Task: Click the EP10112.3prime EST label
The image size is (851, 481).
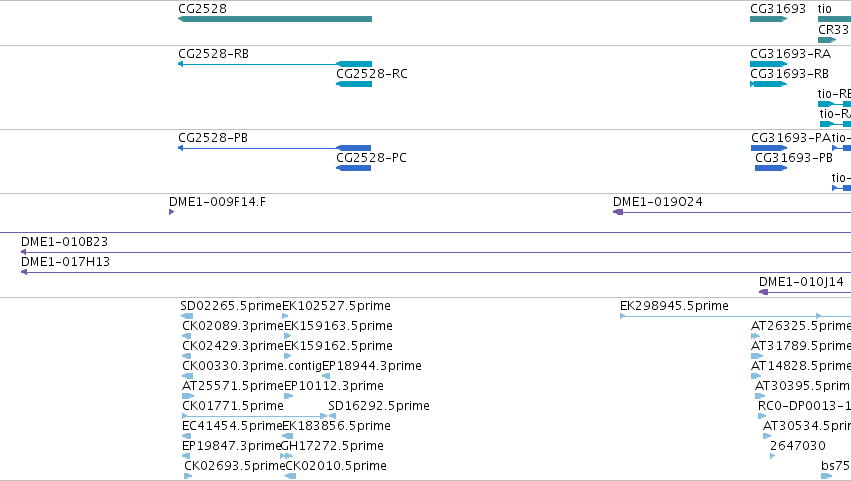Action: point(334,386)
